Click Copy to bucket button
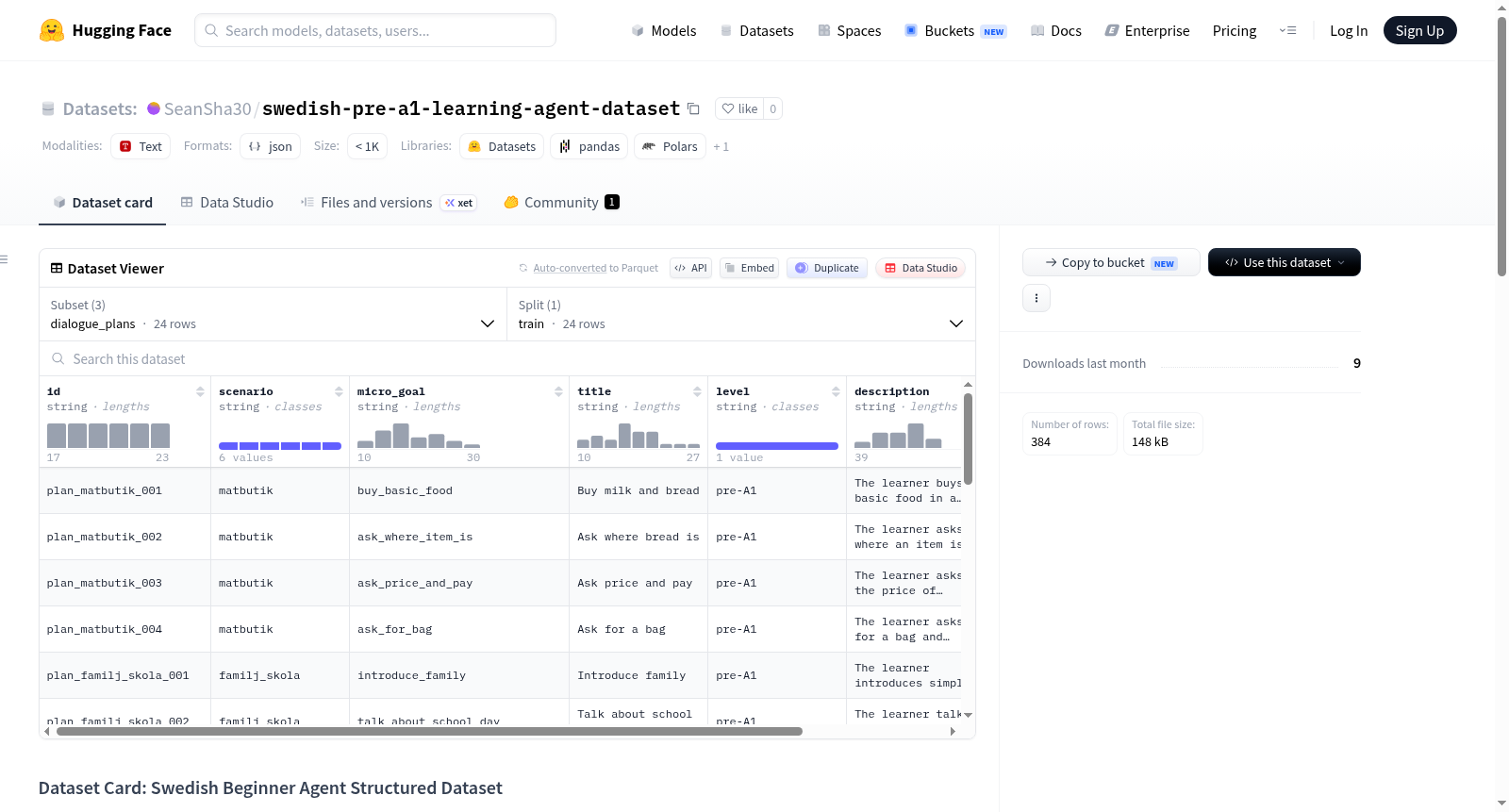This screenshot has height=812, width=1509. click(x=1111, y=262)
